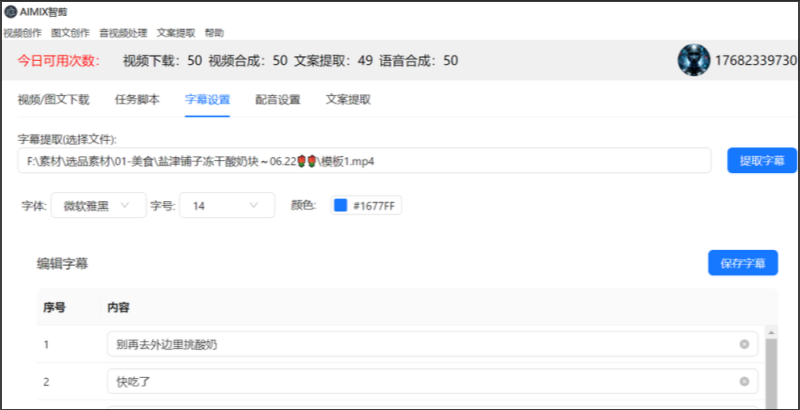800x410 pixels.
Task: Clear subtitle row 2 text field
Action: coord(744,382)
